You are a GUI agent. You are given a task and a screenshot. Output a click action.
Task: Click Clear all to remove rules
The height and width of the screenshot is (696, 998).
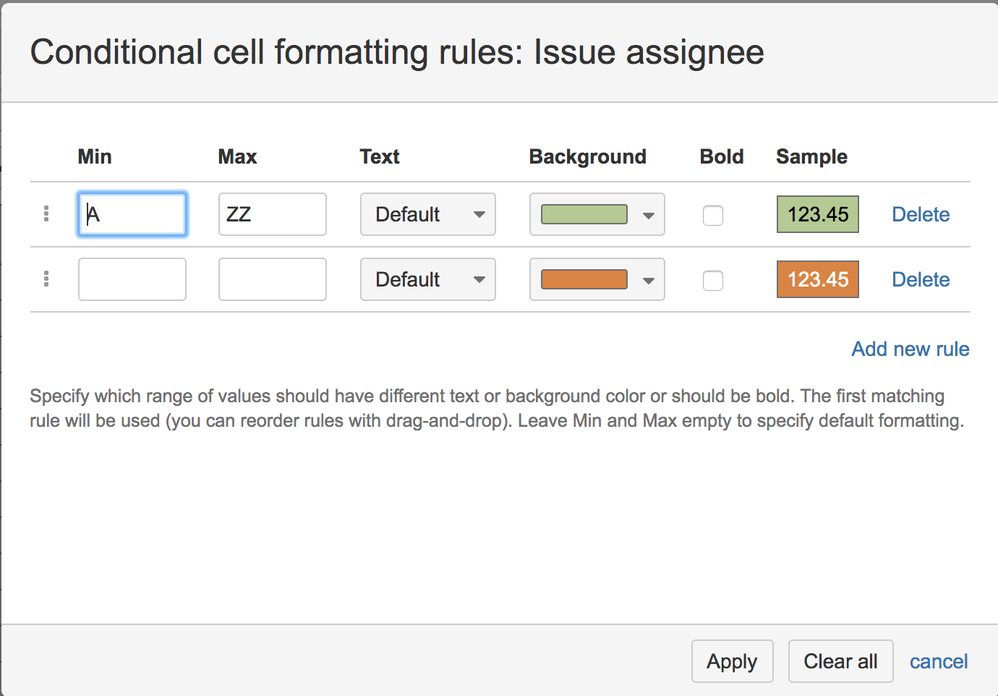(840, 661)
